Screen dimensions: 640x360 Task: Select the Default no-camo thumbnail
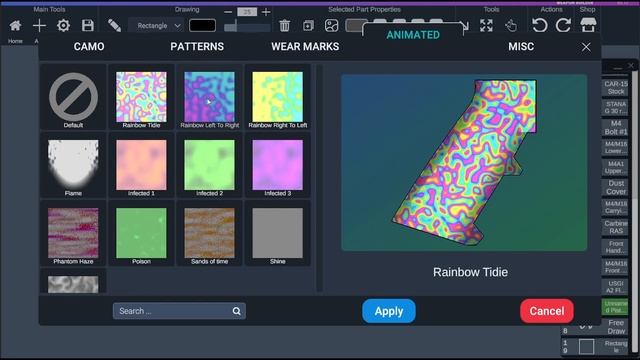click(x=73, y=97)
